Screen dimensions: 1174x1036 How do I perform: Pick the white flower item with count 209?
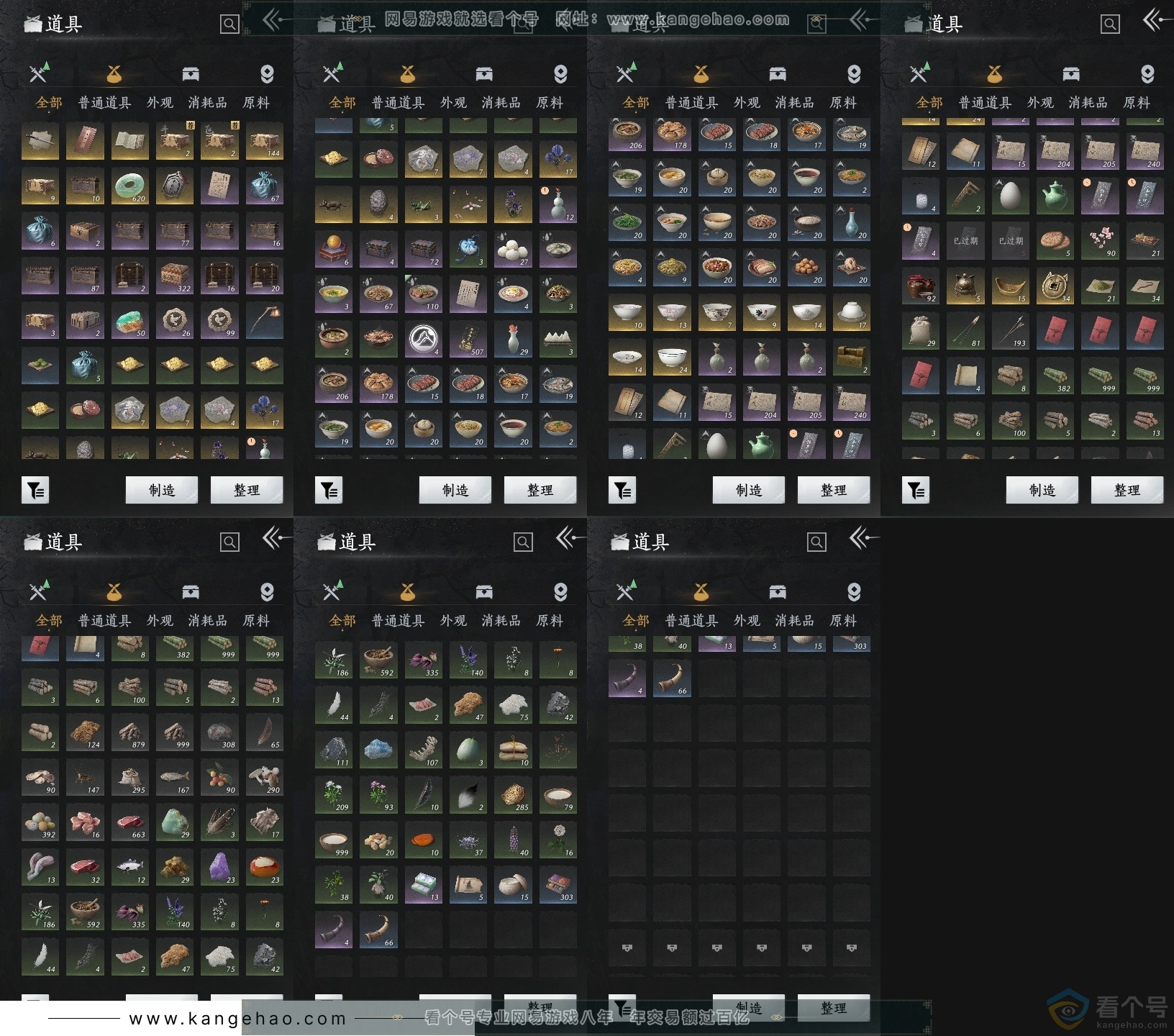[333, 795]
